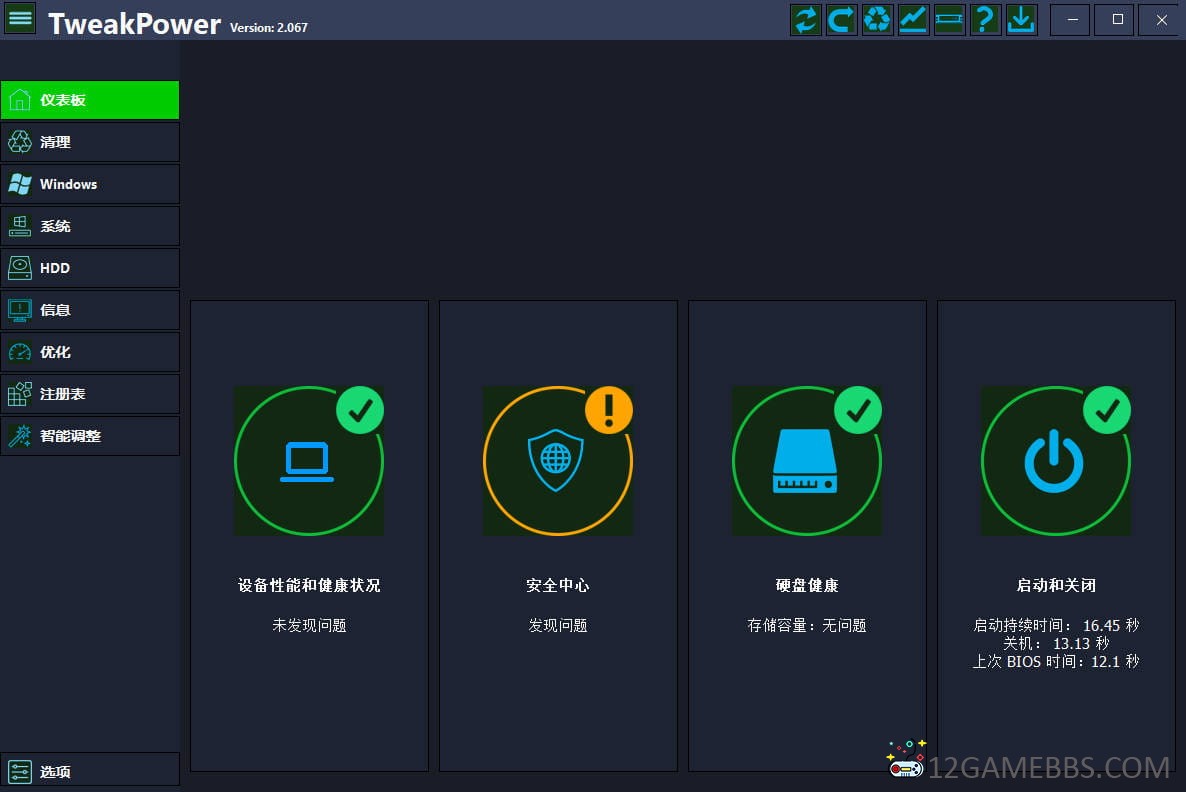Open the 系统 system section

click(90, 226)
